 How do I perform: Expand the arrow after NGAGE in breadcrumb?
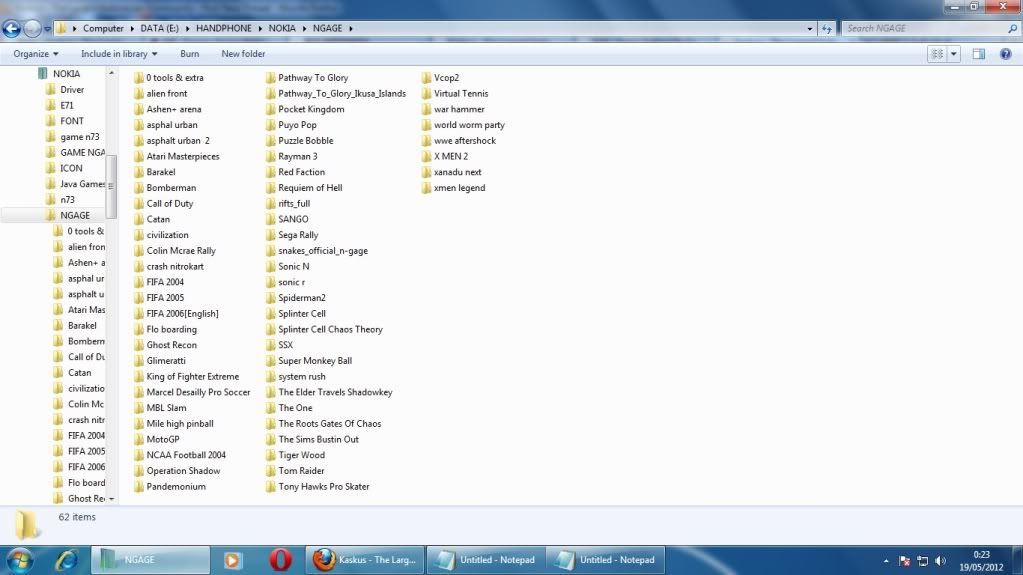pyautogui.click(x=351, y=29)
